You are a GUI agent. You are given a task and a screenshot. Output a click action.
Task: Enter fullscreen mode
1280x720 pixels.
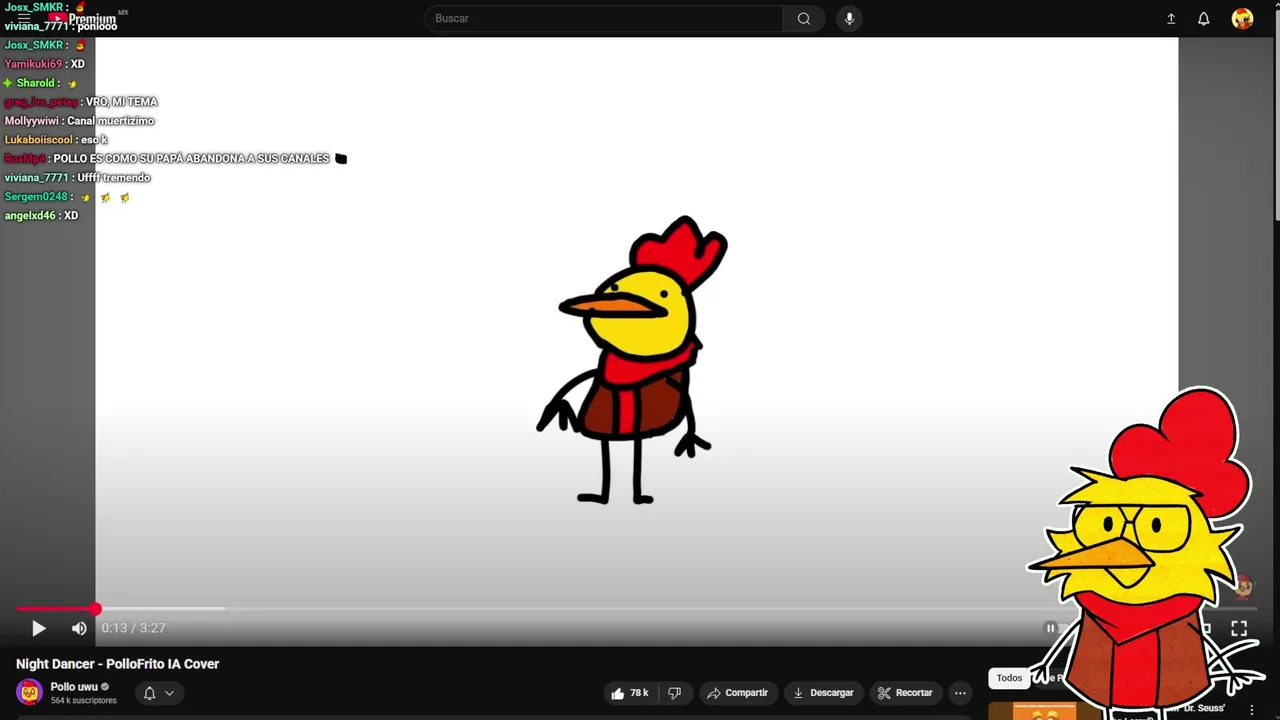coord(1239,628)
